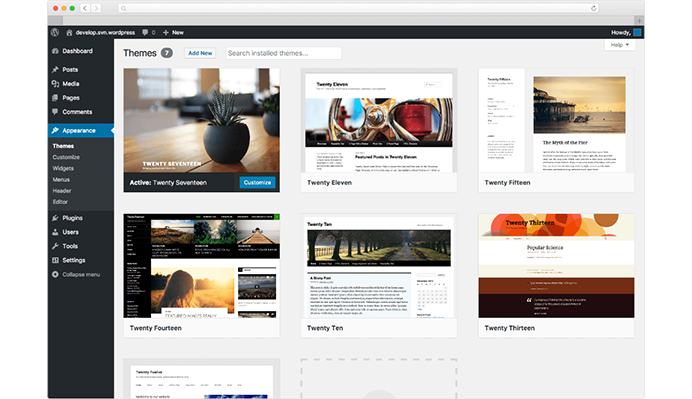Click the Settings icon in sidebar
Screen dimensions: 692x399
[x=55, y=260]
